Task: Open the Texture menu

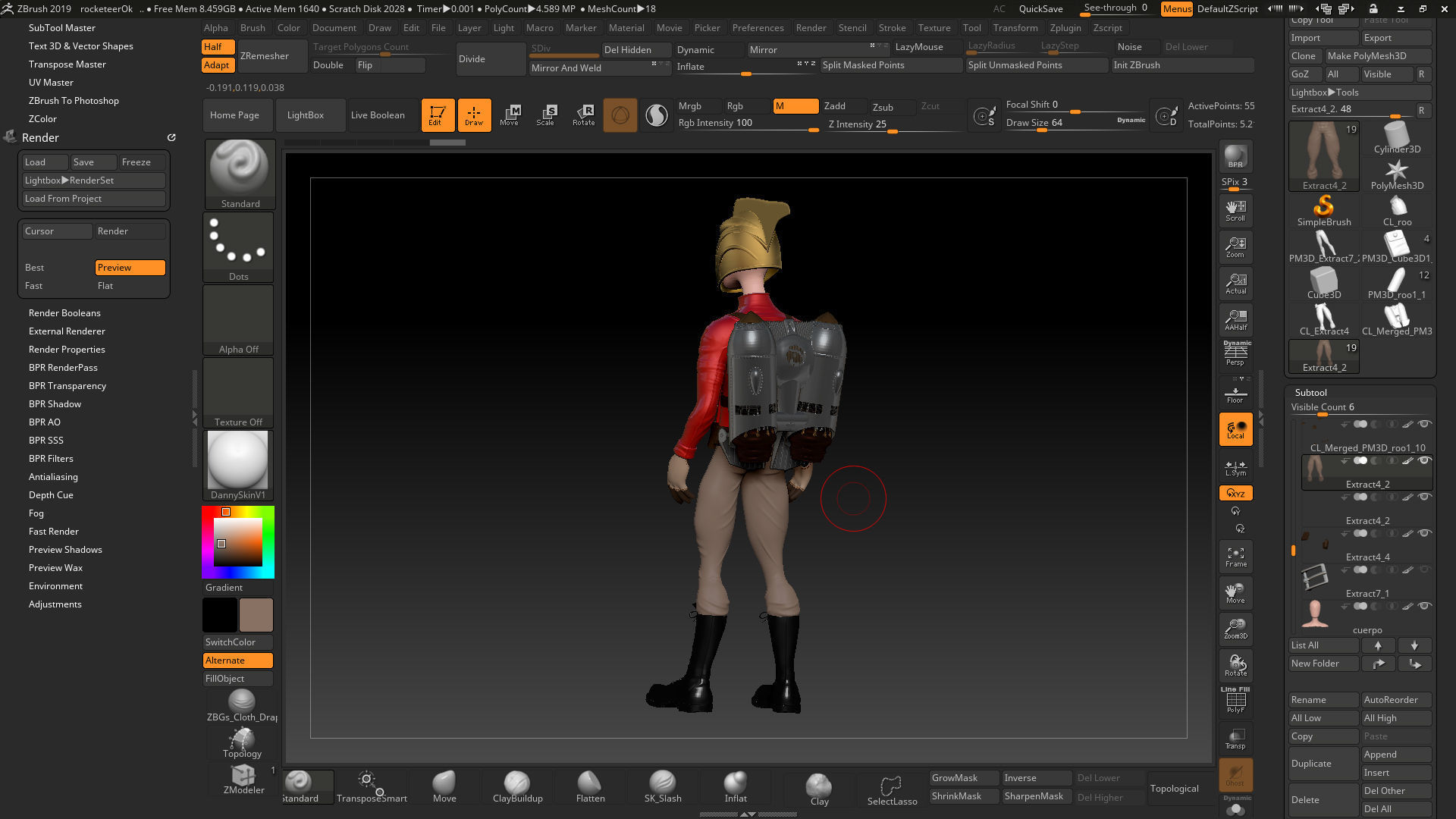Action: coord(934,28)
